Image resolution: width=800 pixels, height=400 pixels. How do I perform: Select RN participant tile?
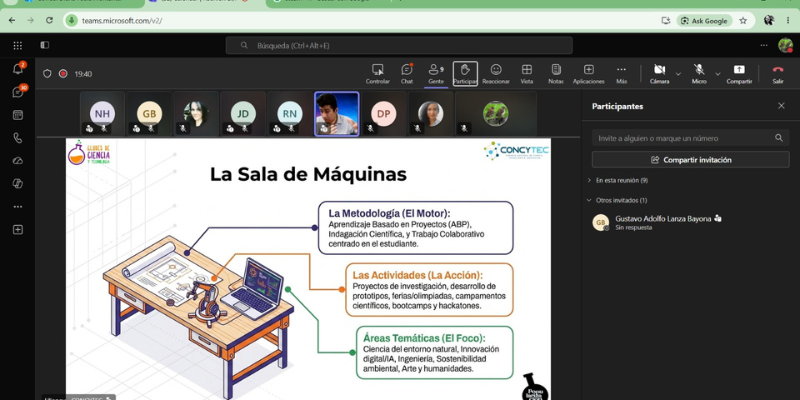click(290, 114)
